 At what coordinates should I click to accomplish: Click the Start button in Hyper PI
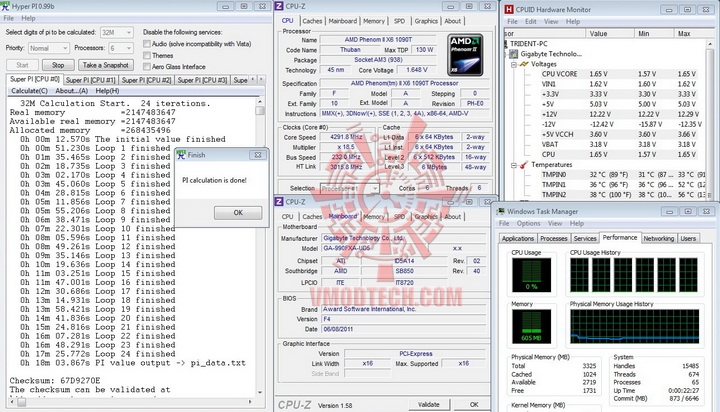(x=22, y=65)
